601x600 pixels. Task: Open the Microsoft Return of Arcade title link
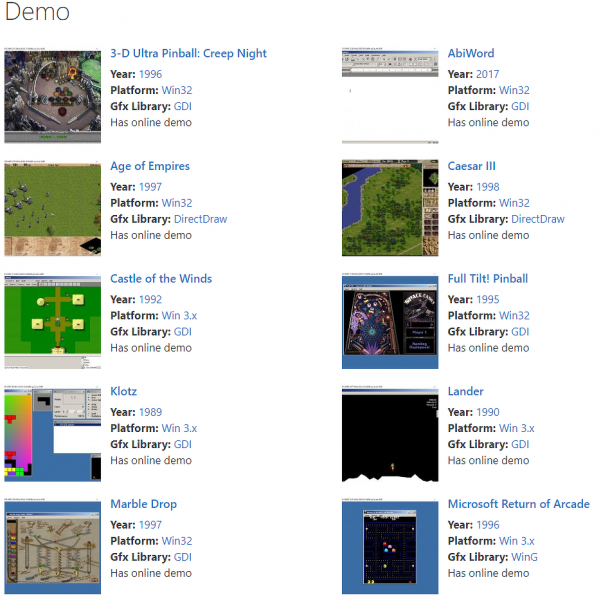click(518, 504)
